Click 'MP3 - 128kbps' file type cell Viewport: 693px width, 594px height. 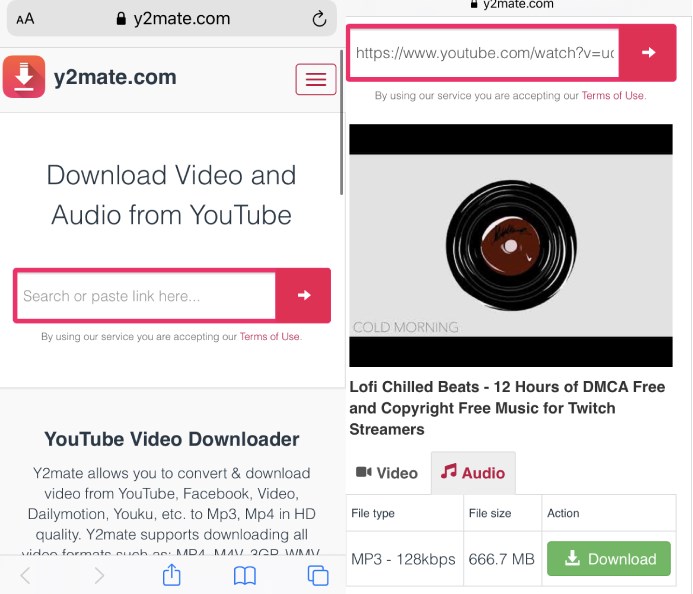pos(403,559)
